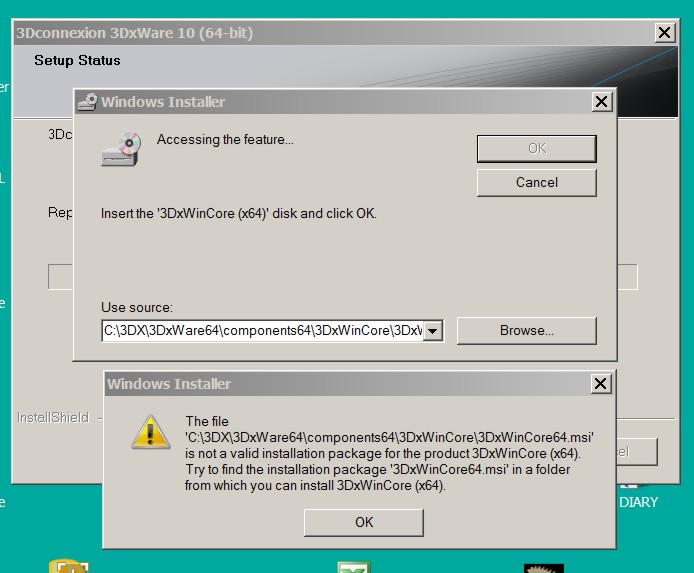Open the Use source dropdown arrow
The width and height of the screenshot is (694, 573).
pos(433,331)
